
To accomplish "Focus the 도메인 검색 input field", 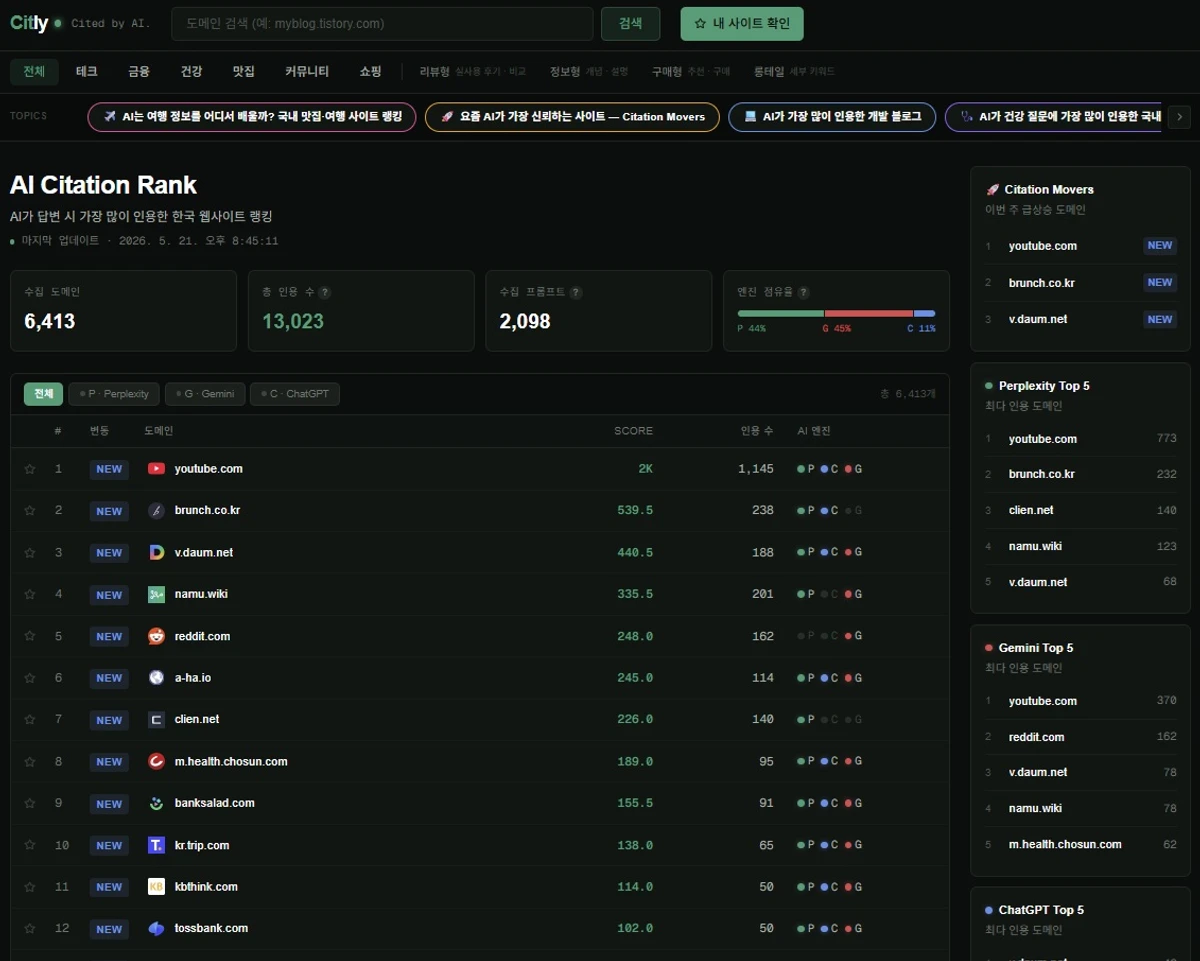I will [x=382, y=24].
